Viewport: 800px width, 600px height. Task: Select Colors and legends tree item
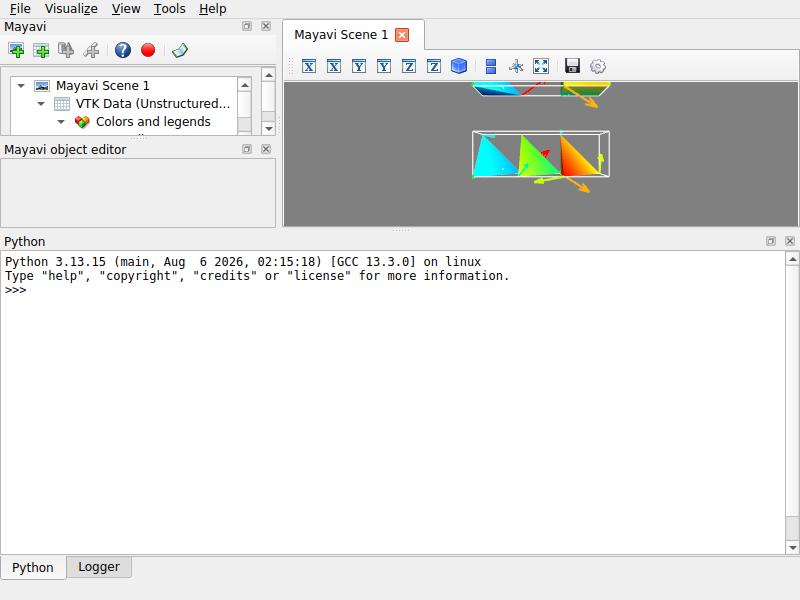tap(153, 122)
